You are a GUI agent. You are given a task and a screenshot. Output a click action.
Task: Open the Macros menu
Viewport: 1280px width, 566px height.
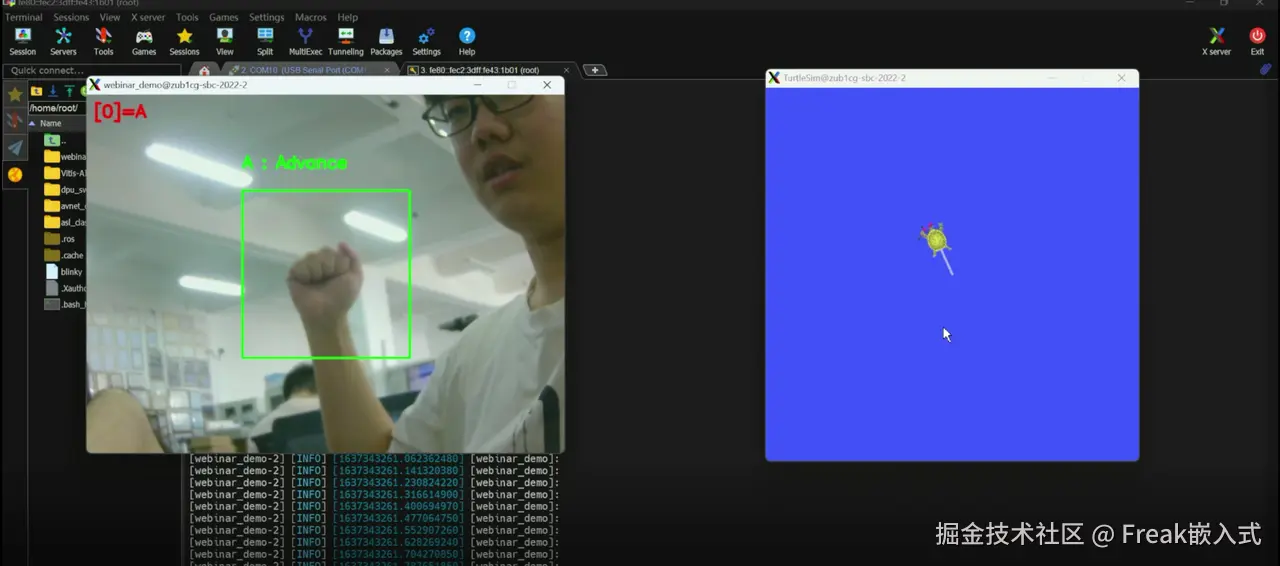tap(311, 17)
